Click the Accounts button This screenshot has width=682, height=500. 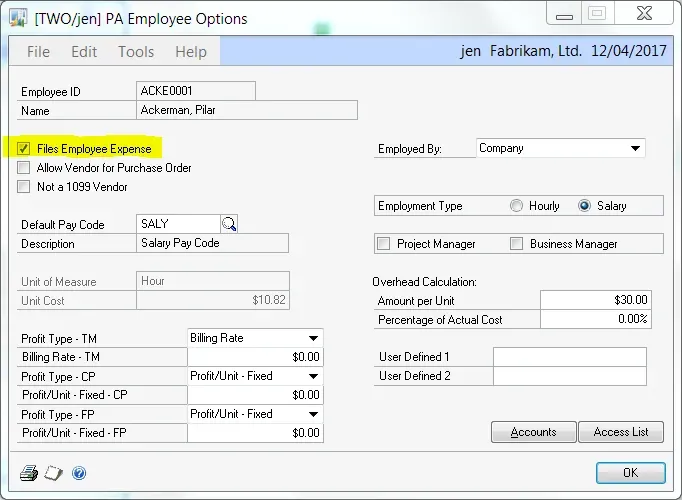coord(534,432)
